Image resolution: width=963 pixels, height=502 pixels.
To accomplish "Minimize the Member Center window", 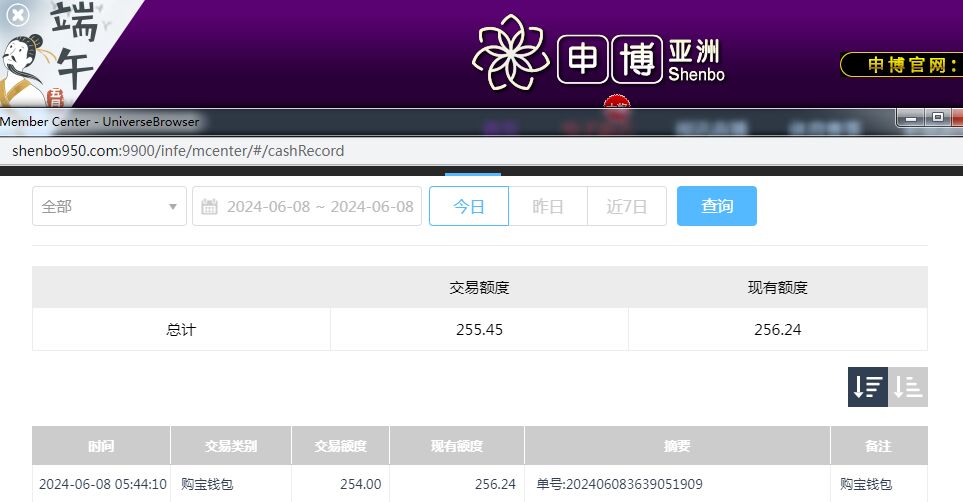I will tap(911, 118).
